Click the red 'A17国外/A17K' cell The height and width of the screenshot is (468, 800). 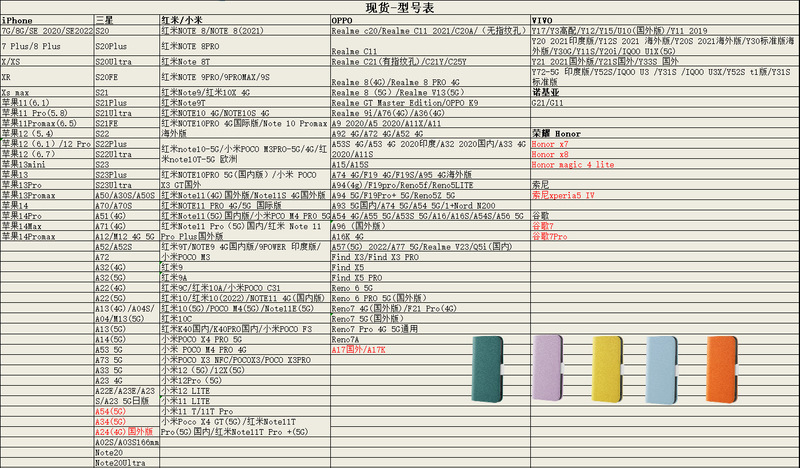pyautogui.click(x=430, y=350)
